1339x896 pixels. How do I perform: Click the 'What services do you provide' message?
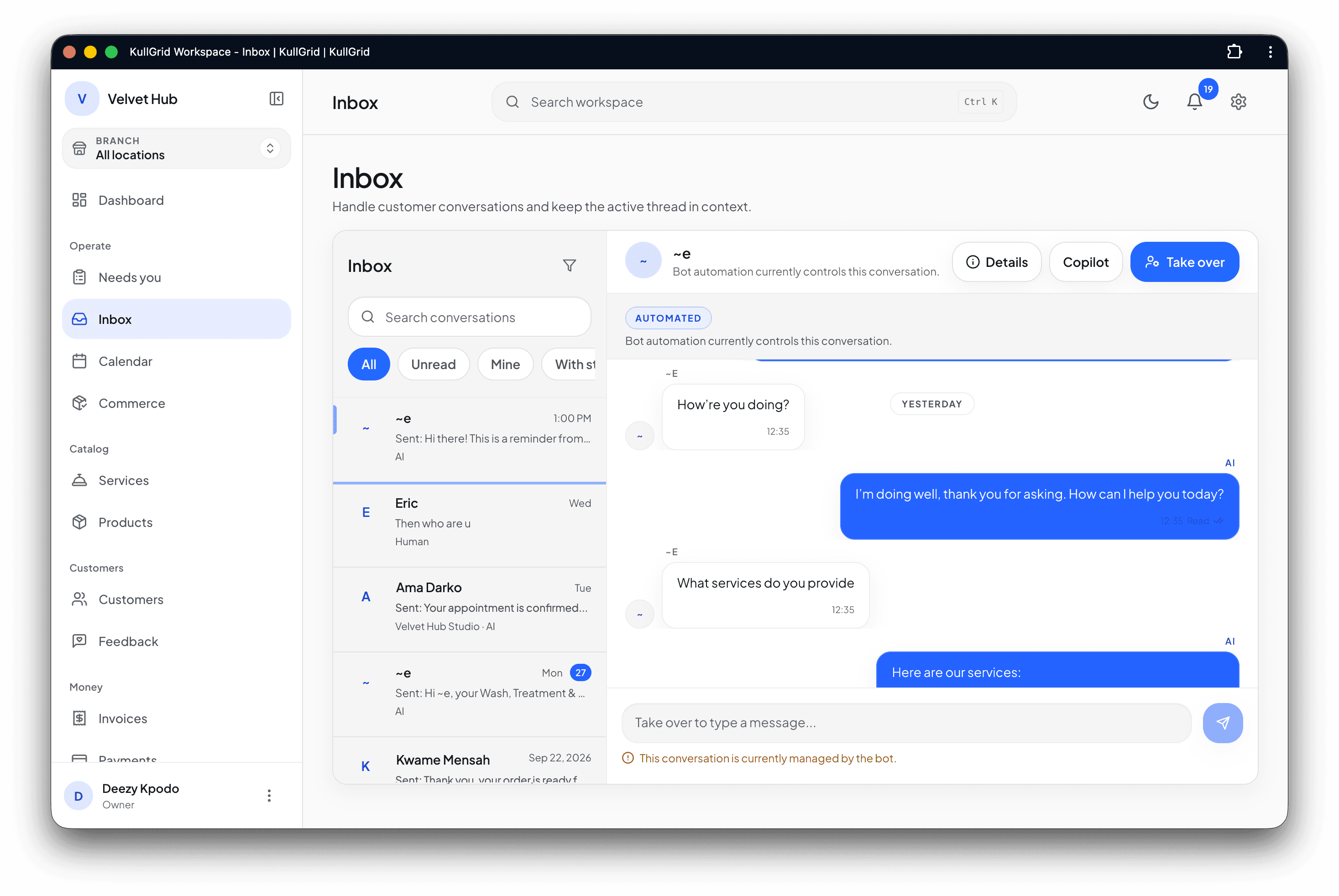tap(765, 595)
